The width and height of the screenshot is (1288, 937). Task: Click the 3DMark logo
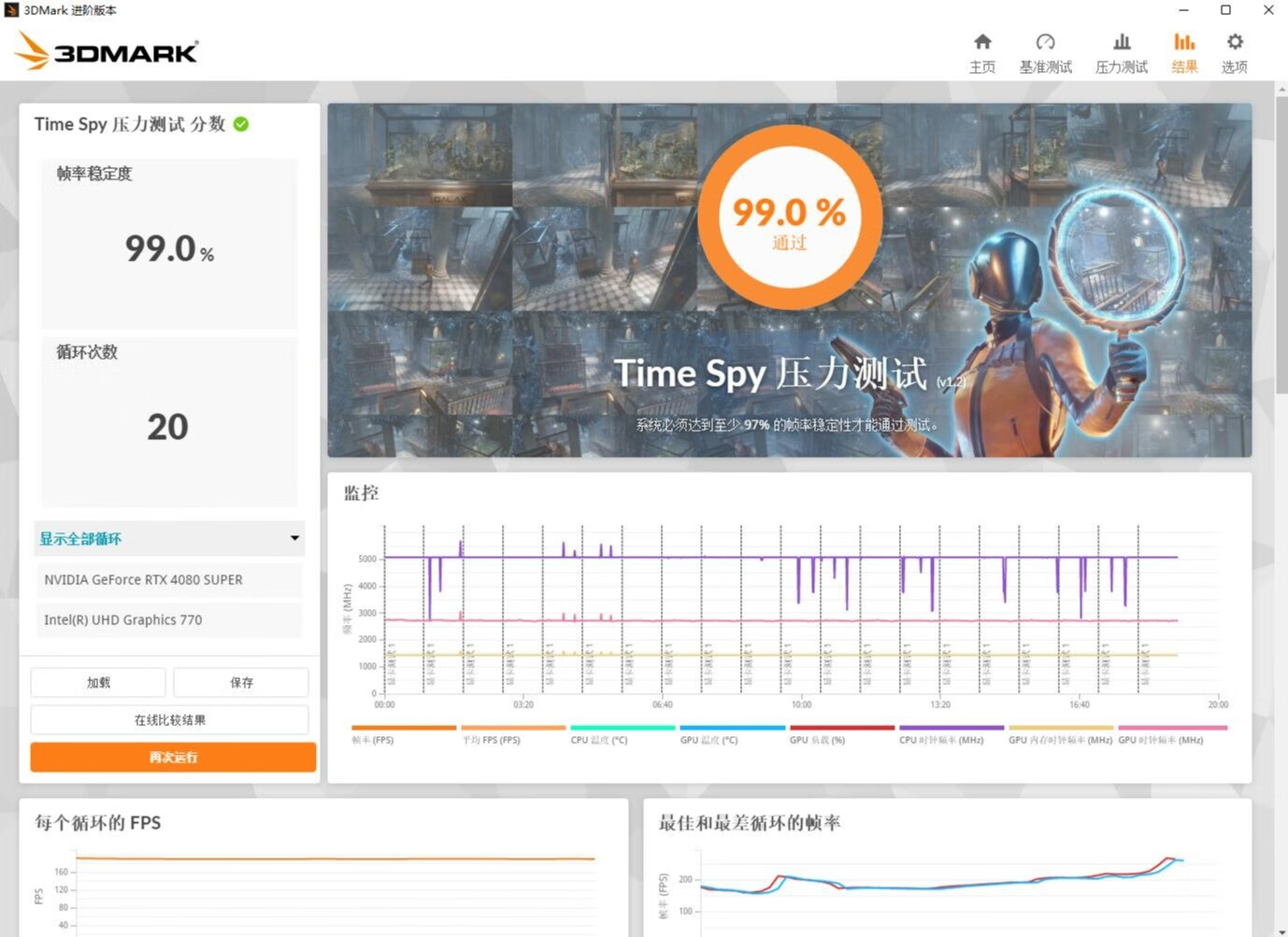[x=107, y=51]
